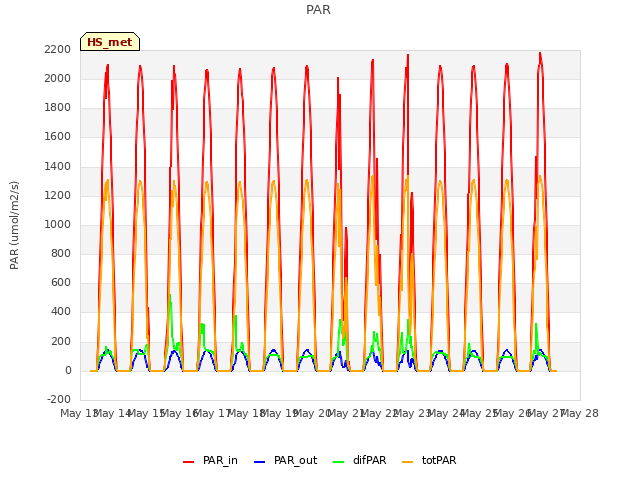
Task: Select the totPAR legend label
Action: (x=439, y=460)
